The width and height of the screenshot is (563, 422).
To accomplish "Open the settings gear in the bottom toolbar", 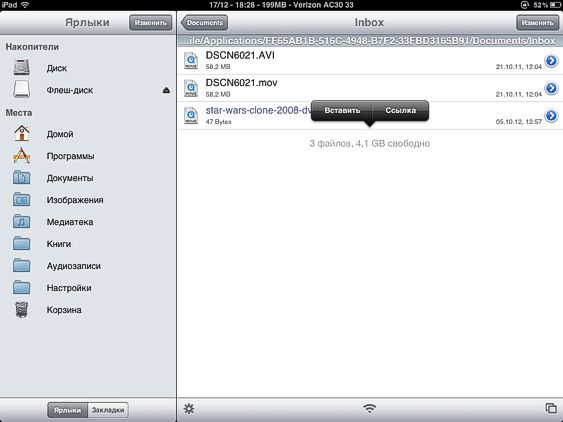I will [x=189, y=409].
